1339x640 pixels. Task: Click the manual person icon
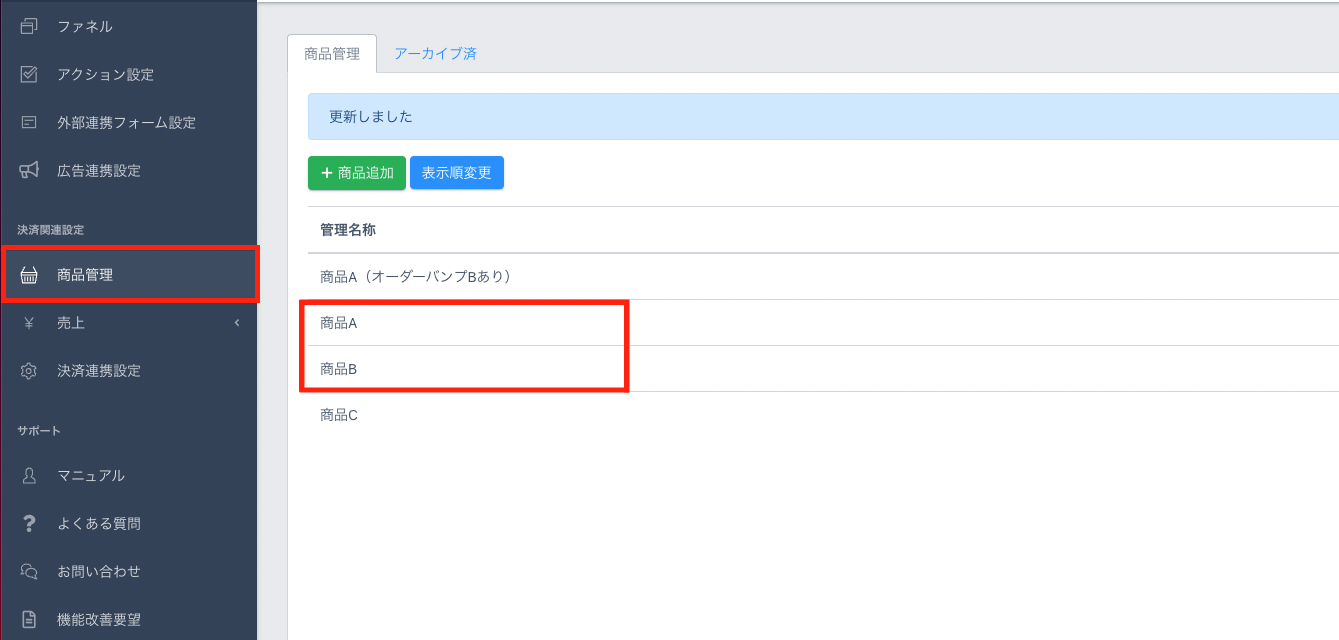pyautogui.click(x=29, y=476)
